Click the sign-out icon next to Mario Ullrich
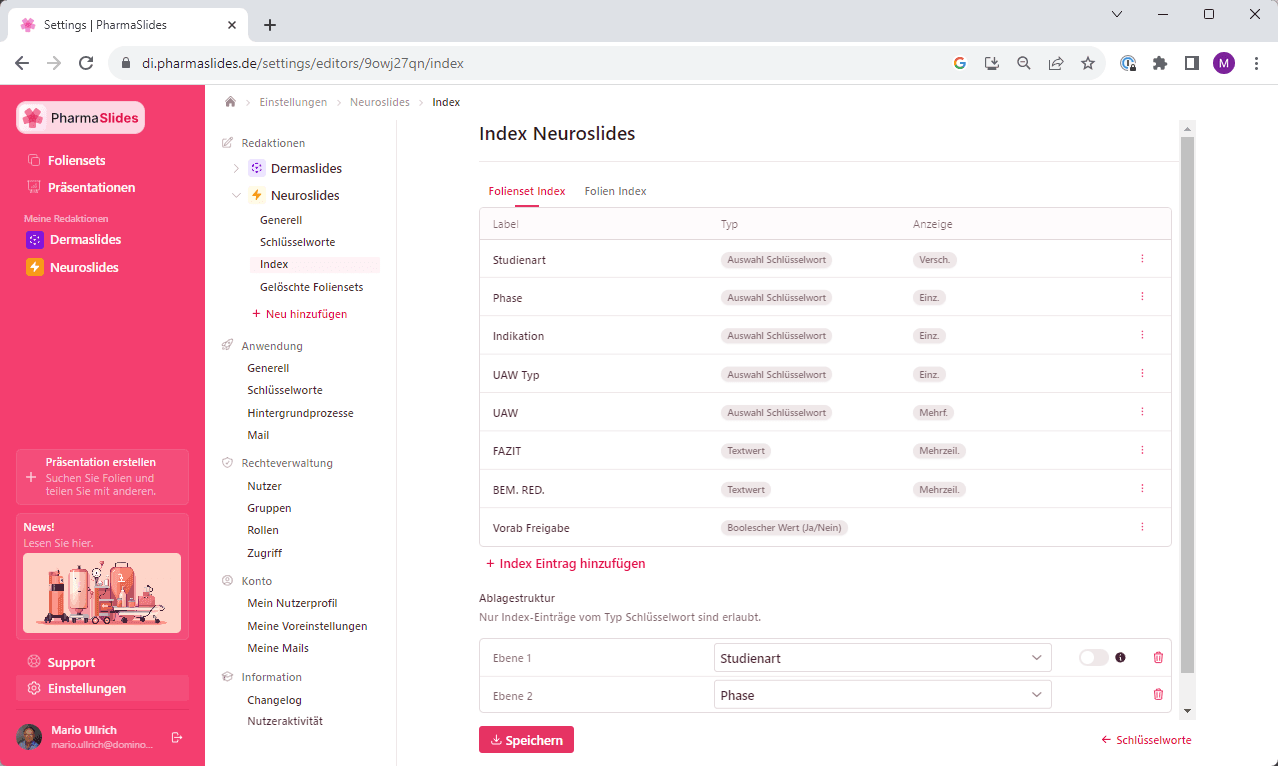 pyautogui.click(x=177, y=737)
